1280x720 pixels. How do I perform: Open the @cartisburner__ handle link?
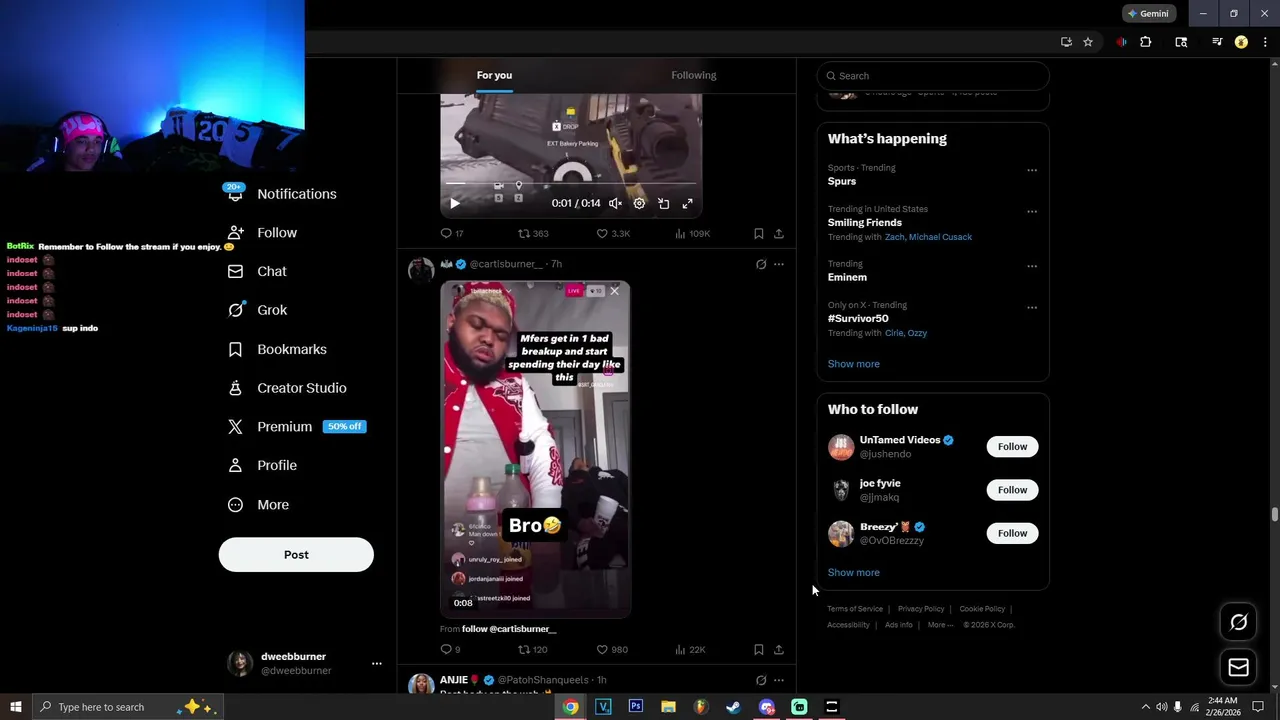506,264
